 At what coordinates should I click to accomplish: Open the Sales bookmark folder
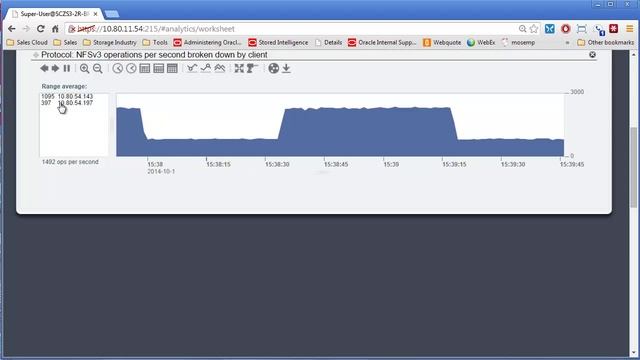coord(65,42)
